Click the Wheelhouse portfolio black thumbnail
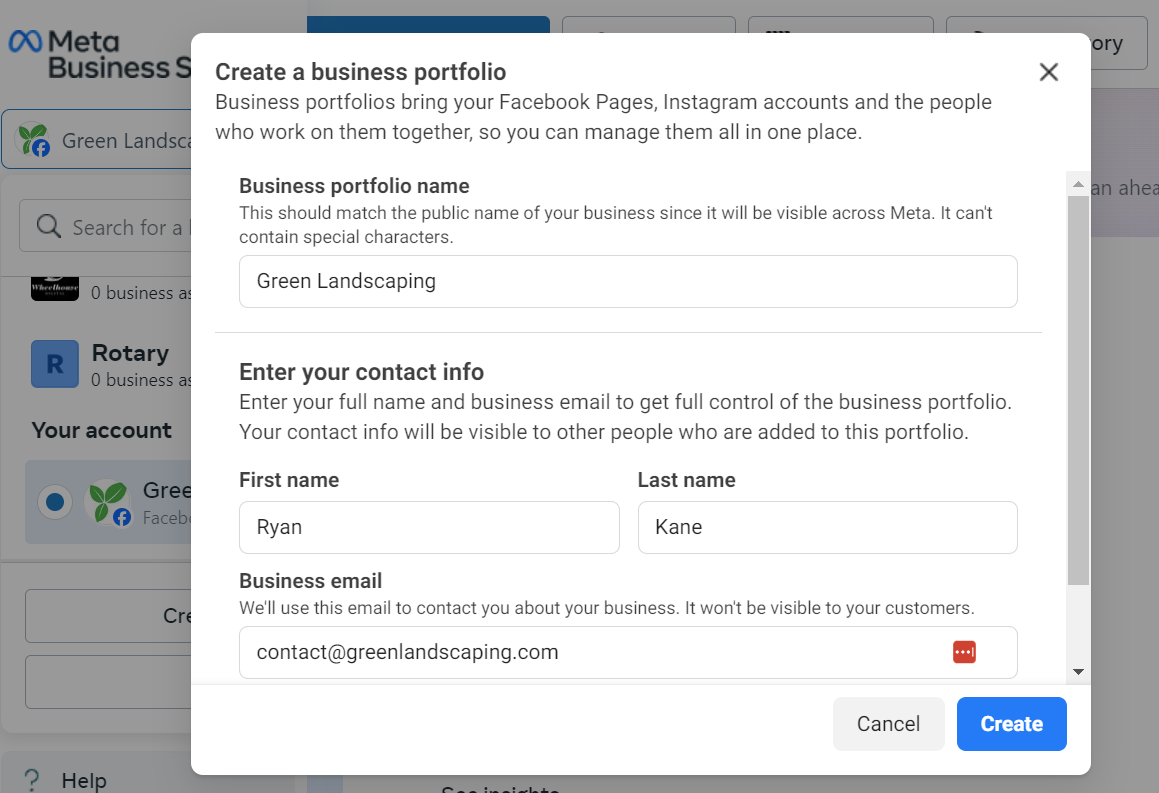The height and width of the screenshot is (793, 1159). point(55,288)
